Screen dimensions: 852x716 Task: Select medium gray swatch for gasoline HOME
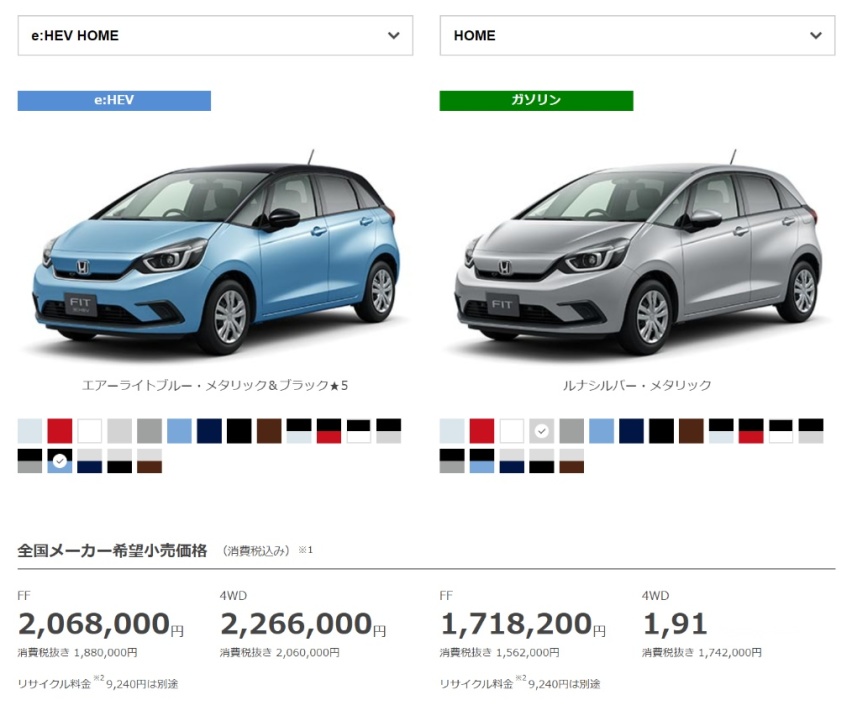point(572,431)
